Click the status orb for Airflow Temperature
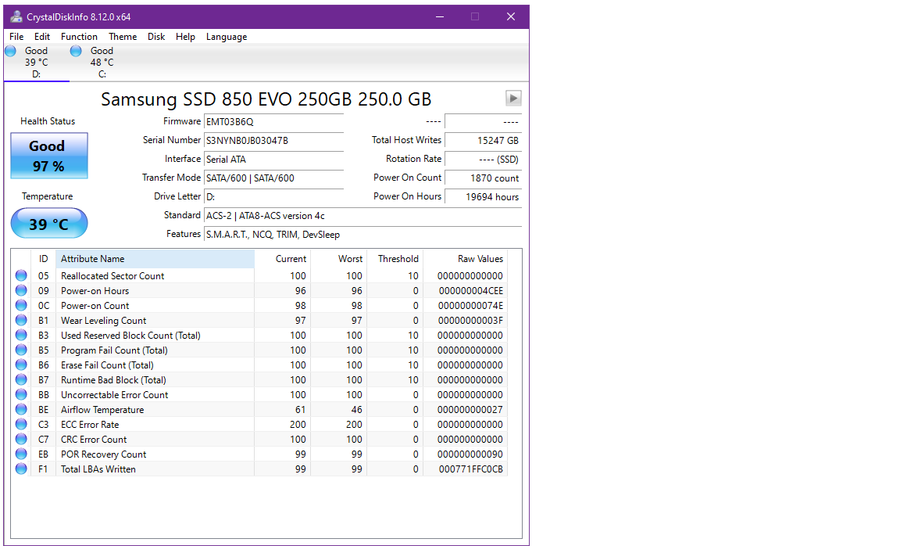 21,409
